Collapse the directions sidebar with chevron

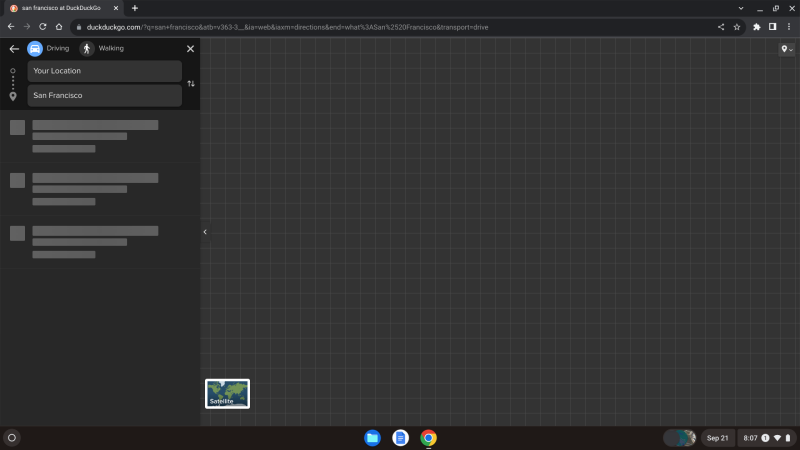pyautogui.click(x=205, y=232)
